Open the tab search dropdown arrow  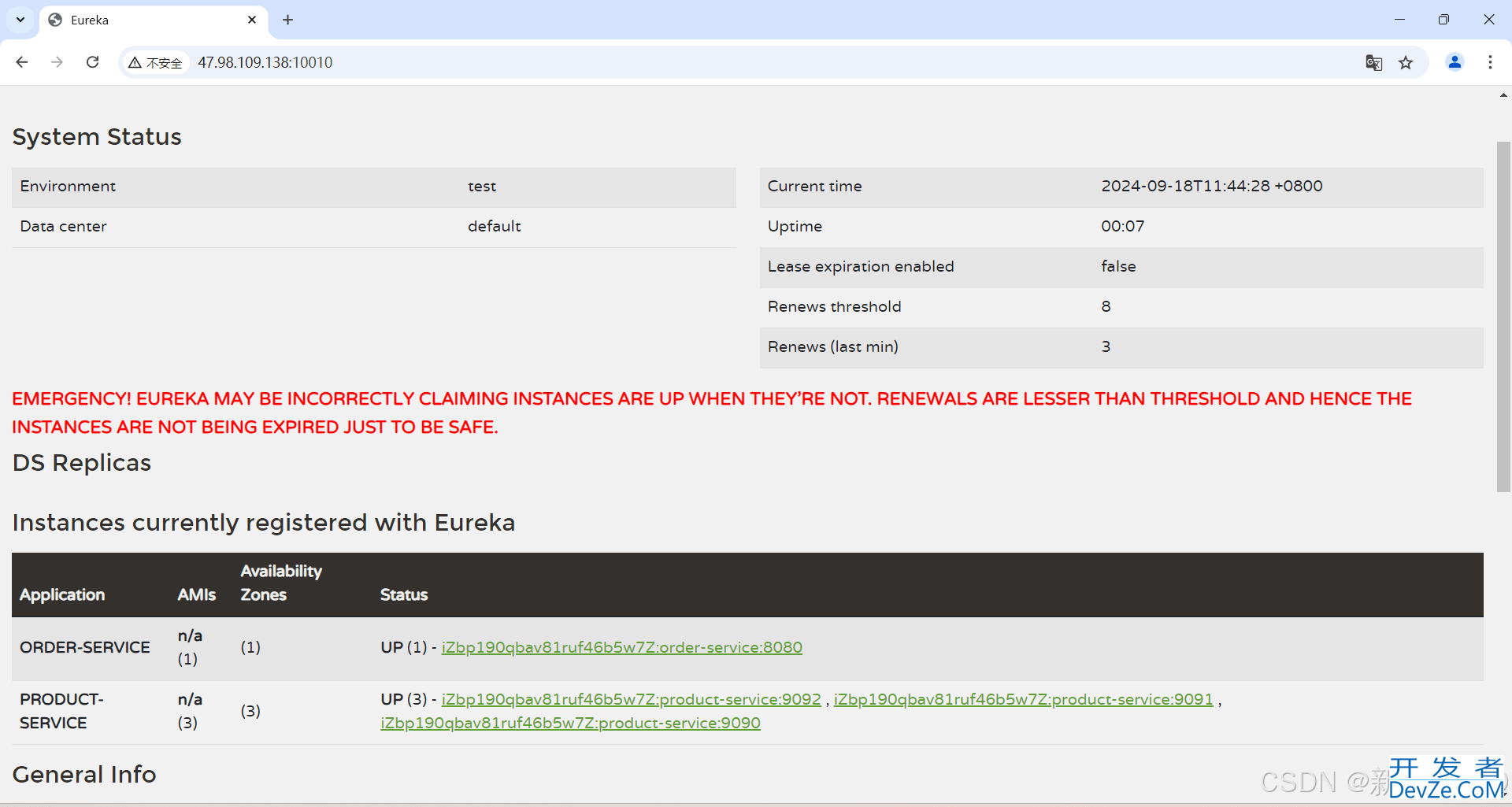[x=20, y=20]
